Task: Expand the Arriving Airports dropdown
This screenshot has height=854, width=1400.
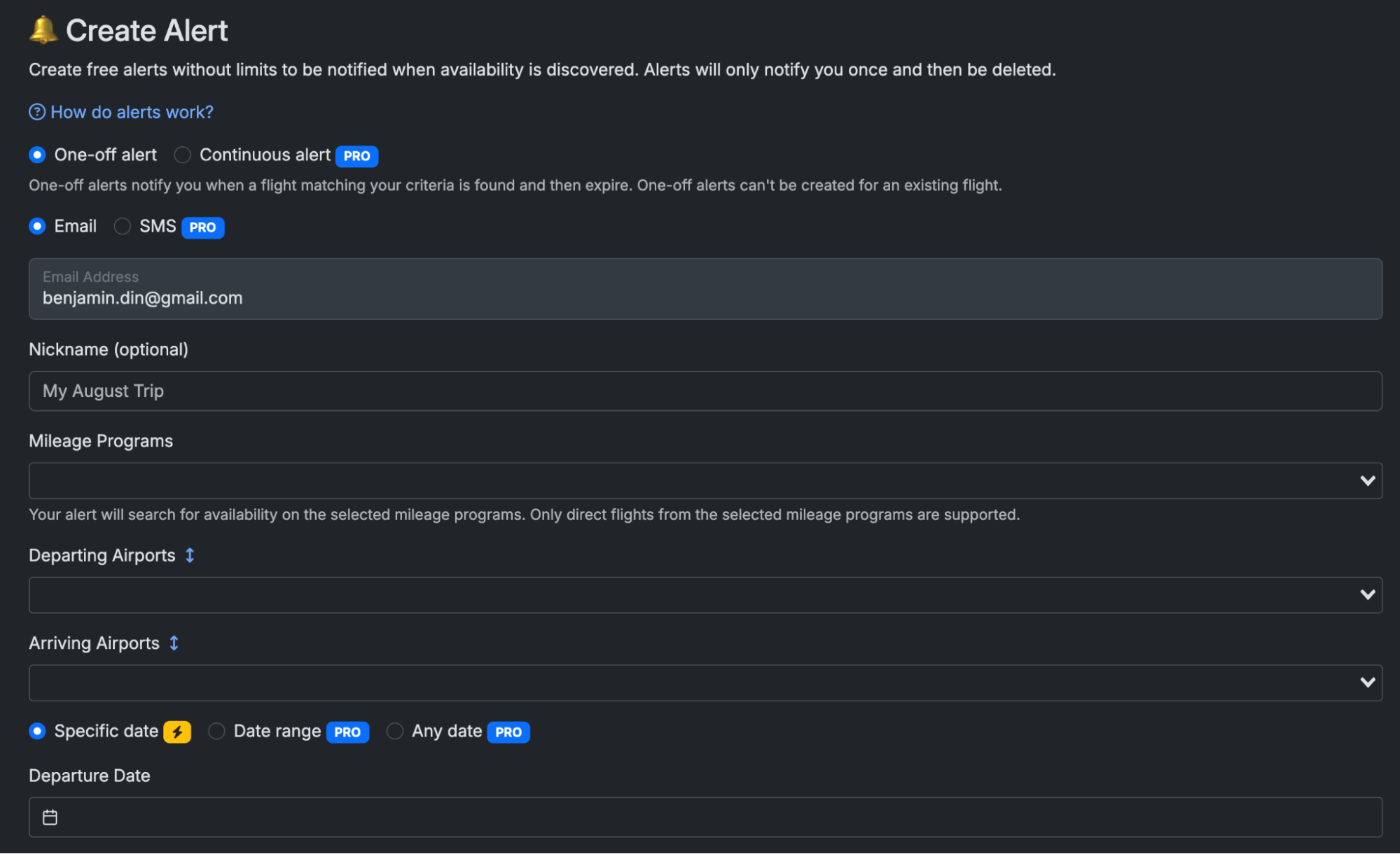Action: tap(705, 682)
